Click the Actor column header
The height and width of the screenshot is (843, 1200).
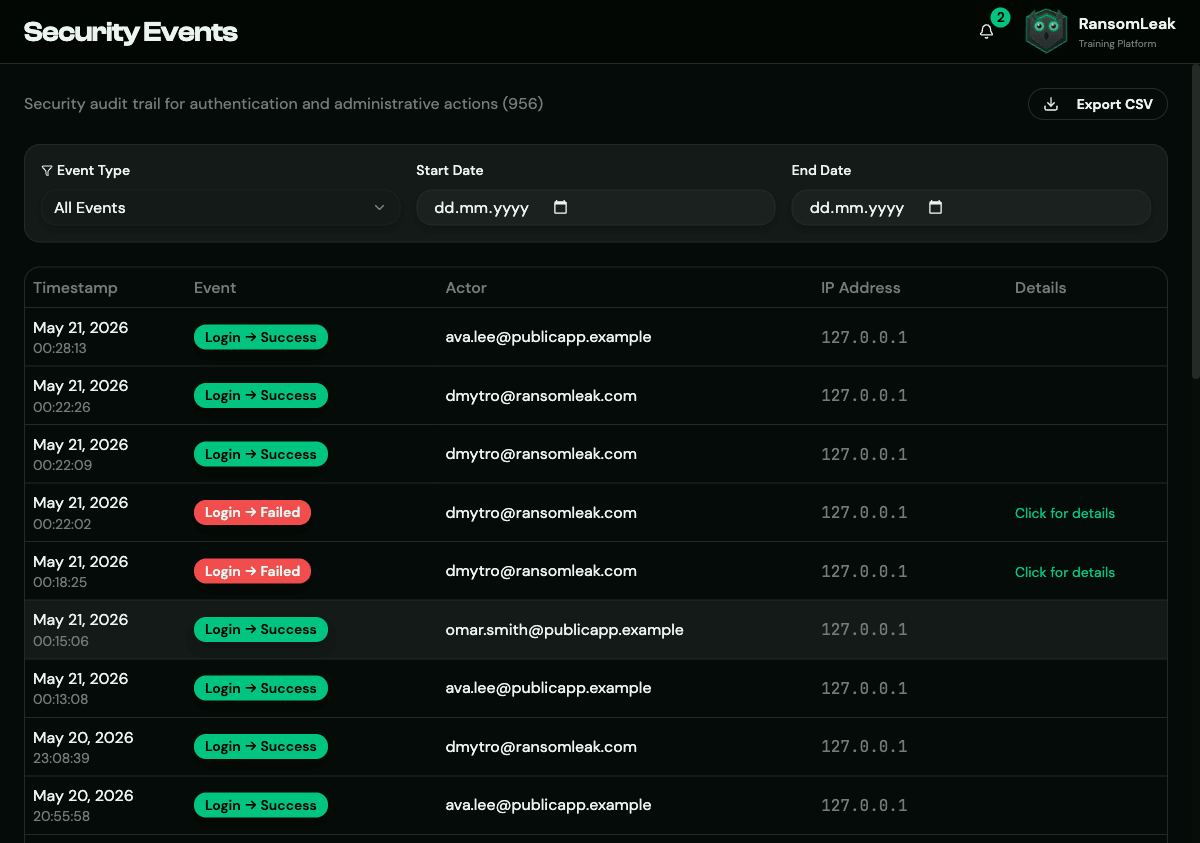coord(466,288)
